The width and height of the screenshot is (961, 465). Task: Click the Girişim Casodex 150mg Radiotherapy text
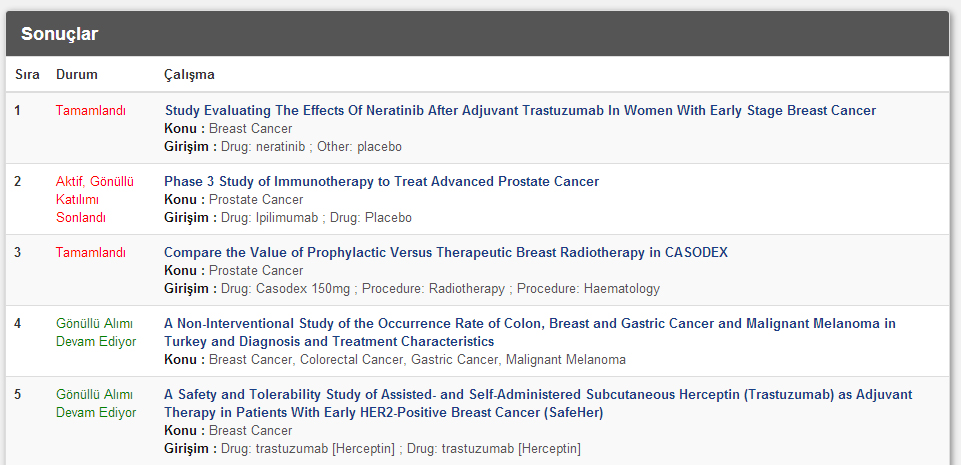pos(412,289)
